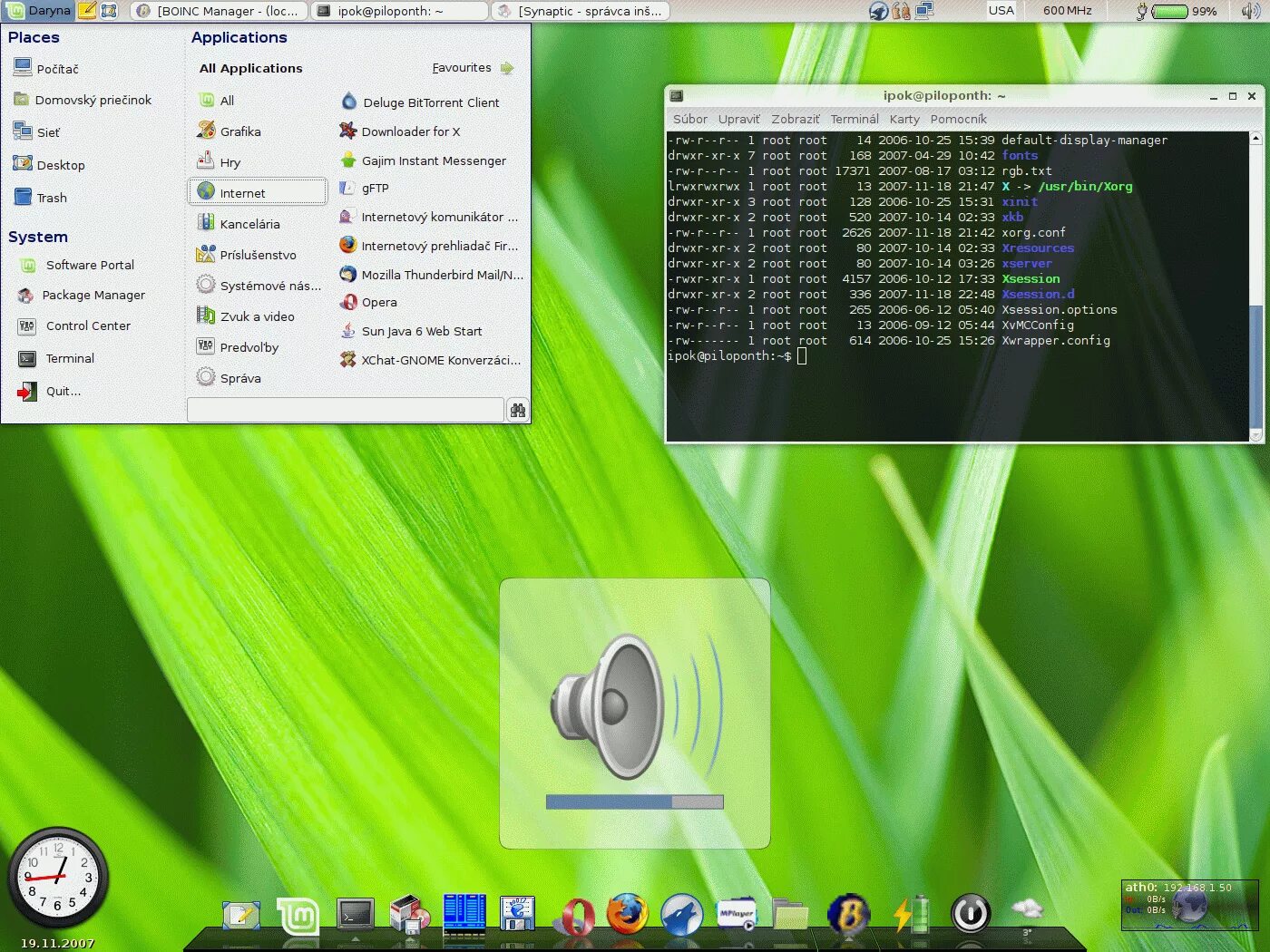The height and width of the screenshot is (952, 1270).
Task: Click the power button icon in the dock
Action: [971, 913]
